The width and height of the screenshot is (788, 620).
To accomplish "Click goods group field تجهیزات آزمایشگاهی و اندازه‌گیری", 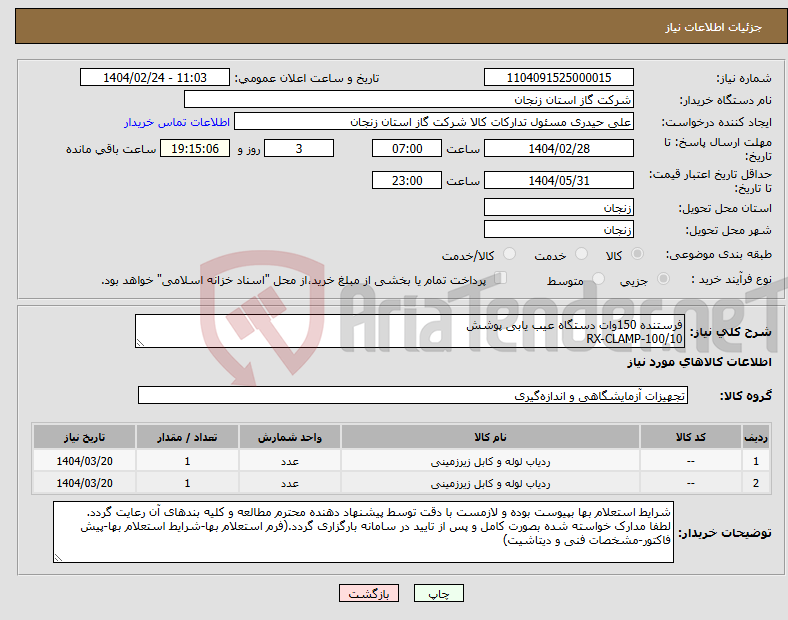I will (x=413, y=395).
